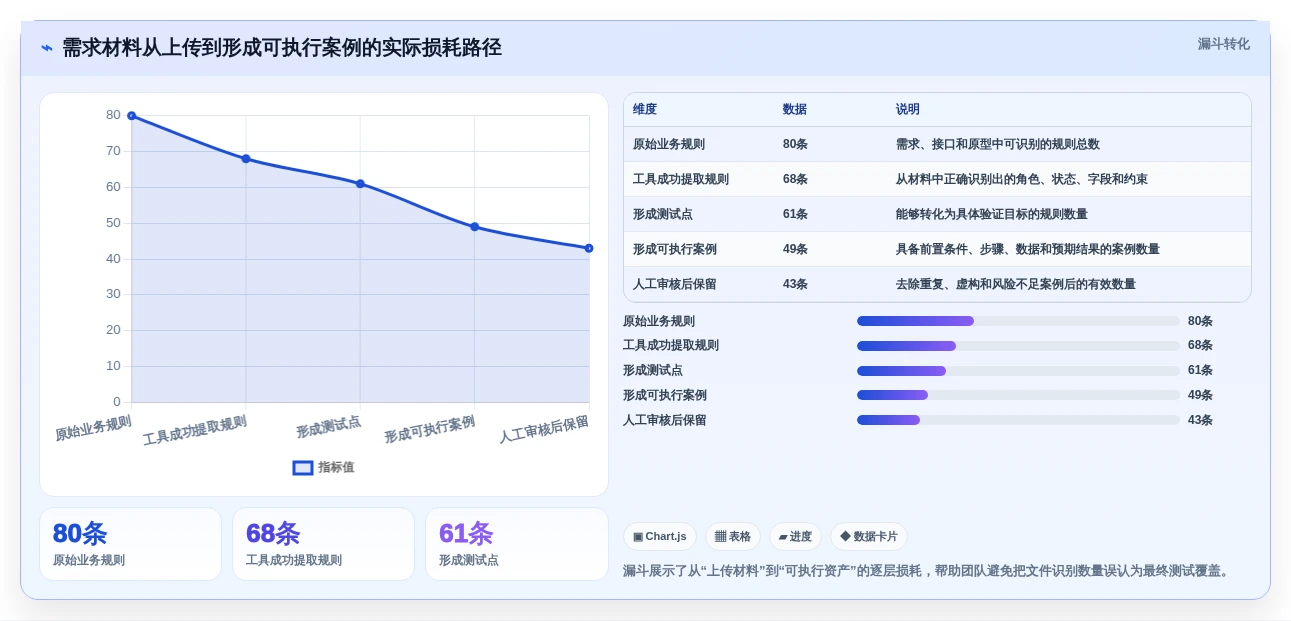Image resolution: width=1291 pixels, height=621 pixels.
Task: Click table data cell 49条
Action: coord(795,249)
